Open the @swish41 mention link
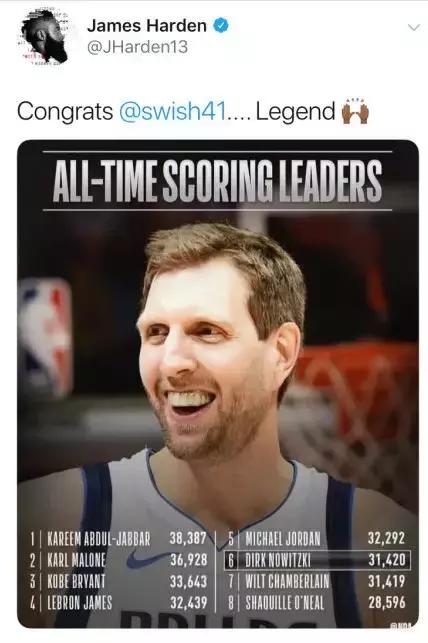 [x=173, y=111]
